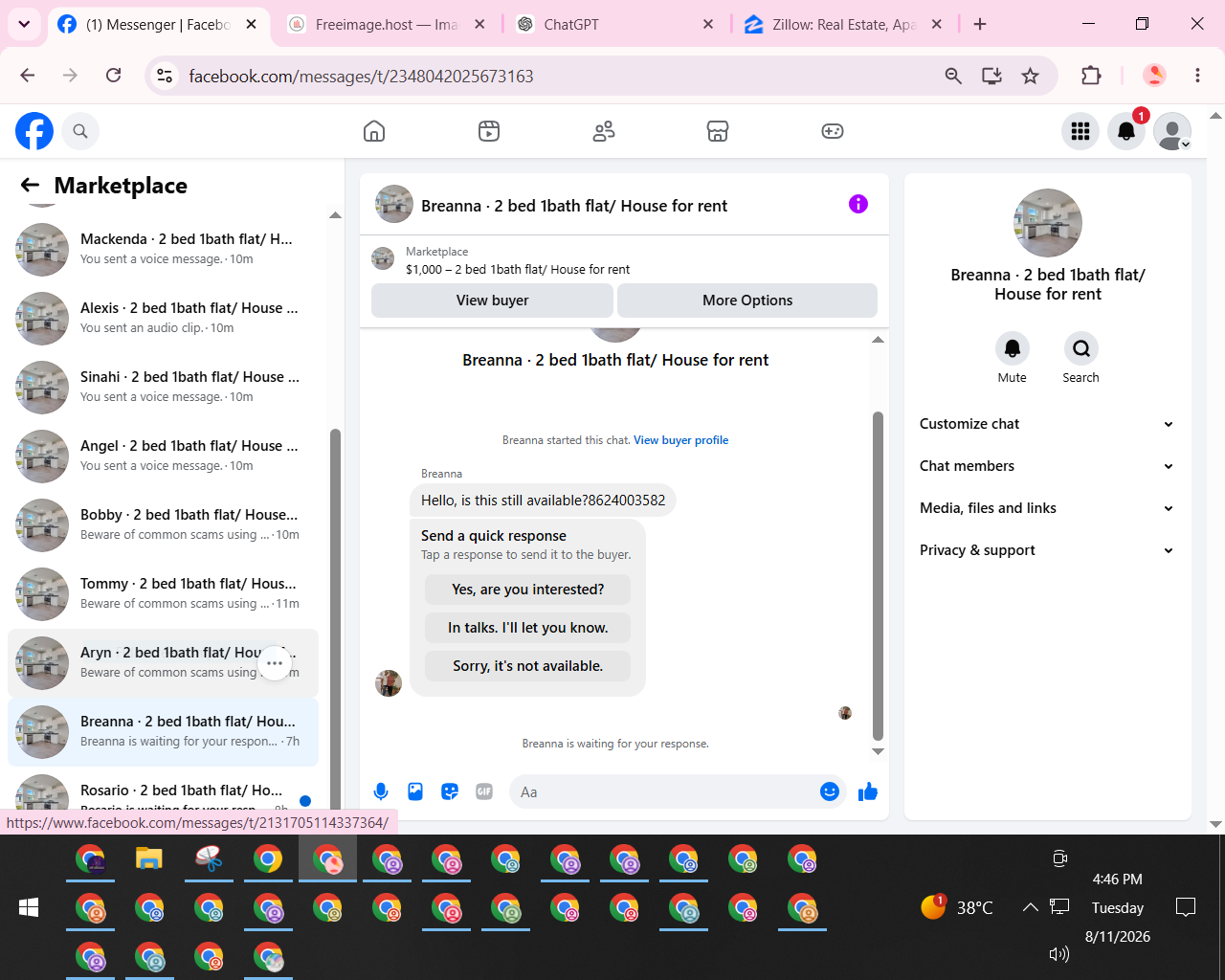Bookmark this page with star icon
This screenshot has width=1225, height=980.
[x=1030, y=76]
